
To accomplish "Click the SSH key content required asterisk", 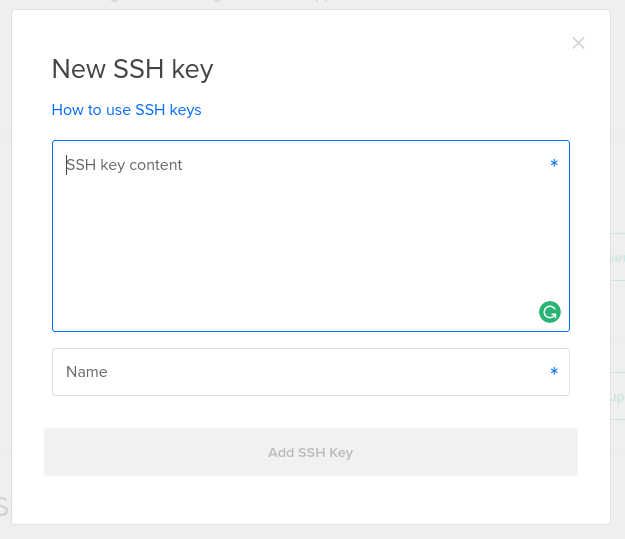I will (554, 164).
